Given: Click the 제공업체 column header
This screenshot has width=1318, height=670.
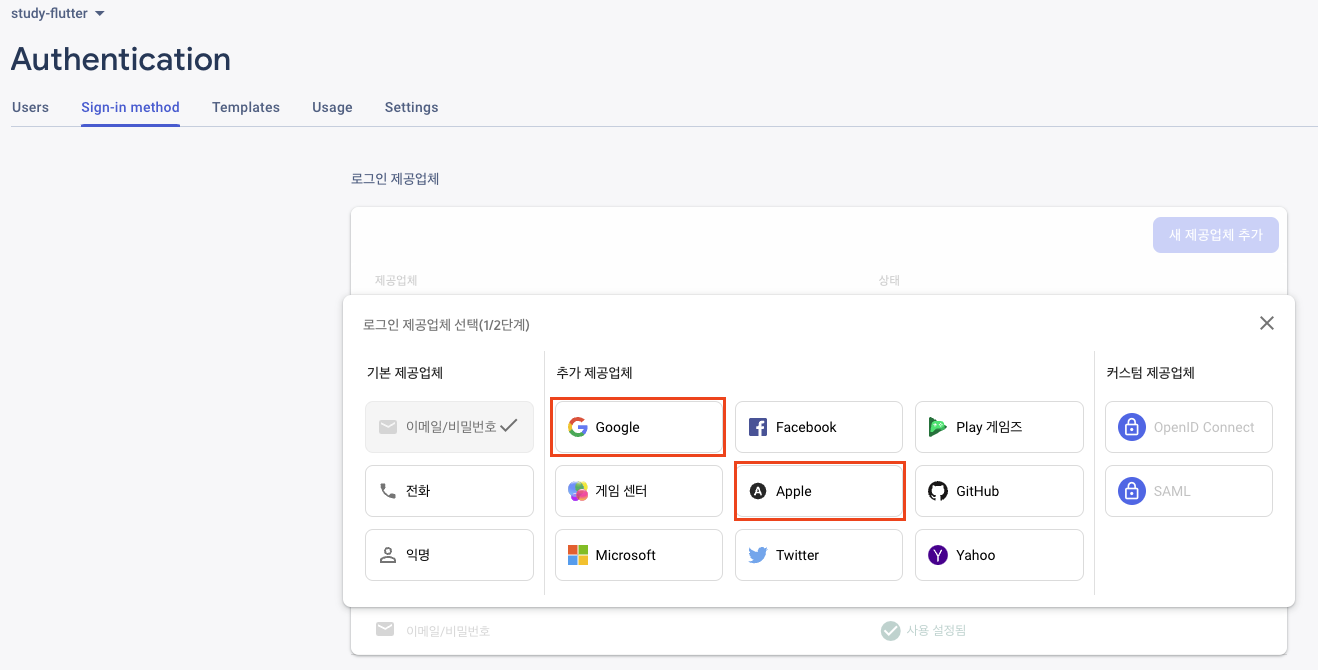Looking at the screenshot, I should click(x=395, y=281).
